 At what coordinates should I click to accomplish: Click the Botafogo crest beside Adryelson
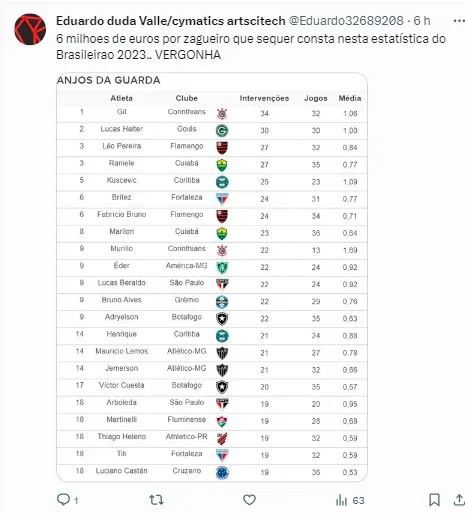[222, 319]
